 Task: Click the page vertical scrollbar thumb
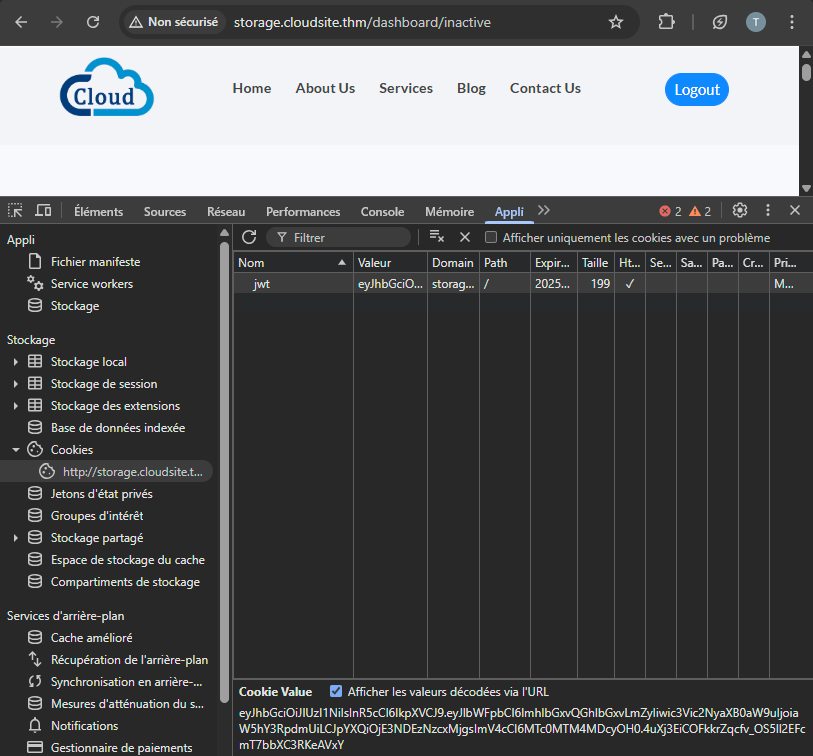(x=806, y=71)
